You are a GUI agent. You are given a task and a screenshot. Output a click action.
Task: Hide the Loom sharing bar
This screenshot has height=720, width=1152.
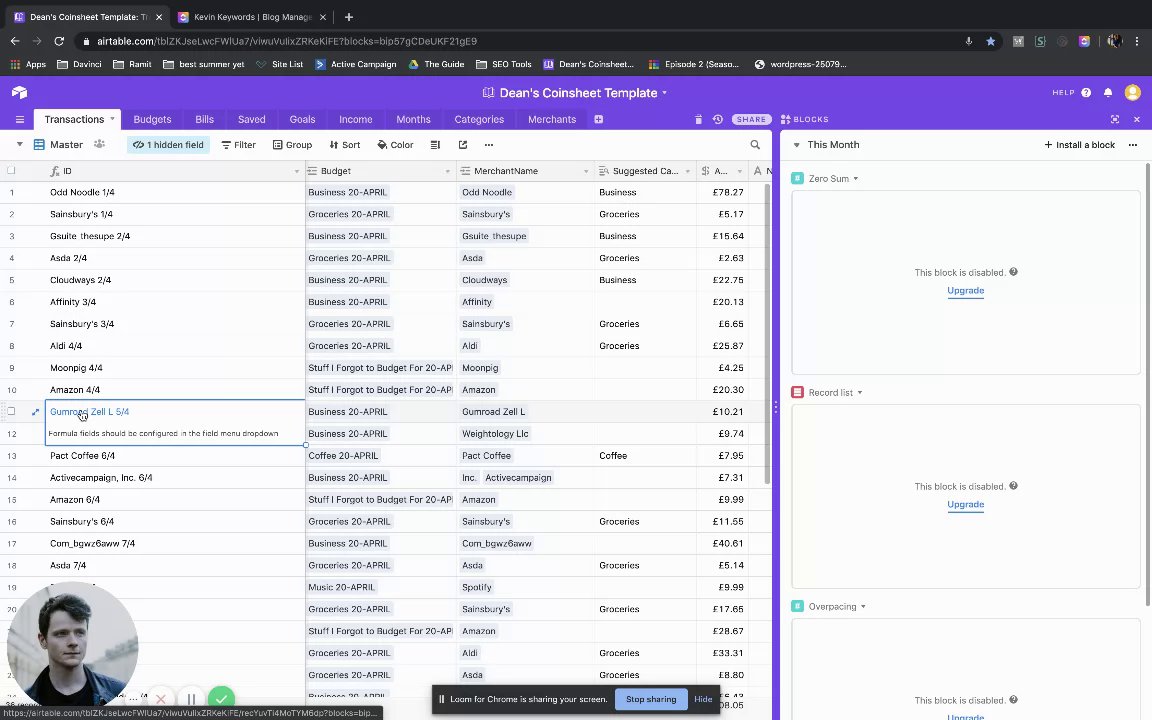click(703, 699)
